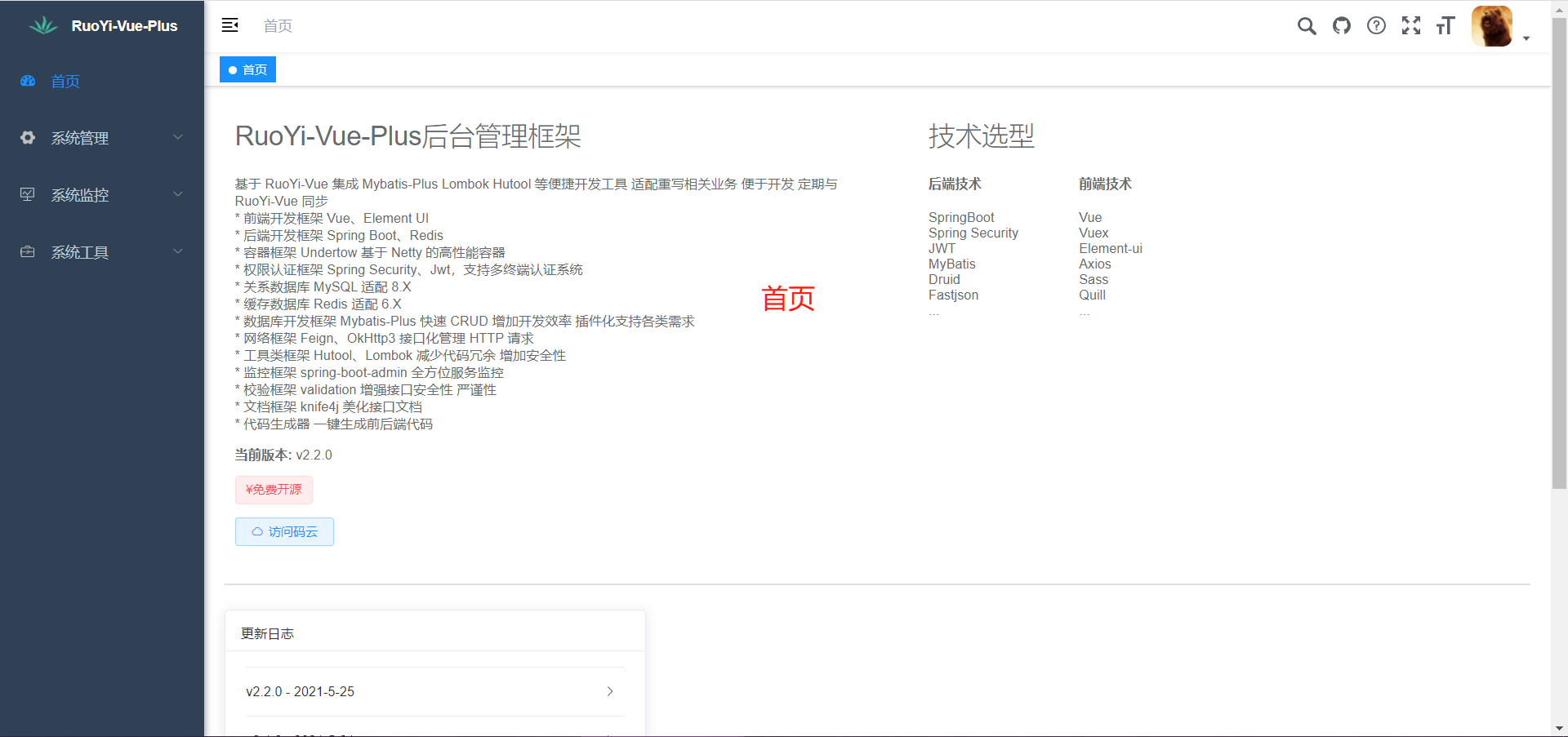Image resolution: width=1568 pixels, height=737 pixels.
Task: Click the line about 代码生成器
Action: pos(334,424)
